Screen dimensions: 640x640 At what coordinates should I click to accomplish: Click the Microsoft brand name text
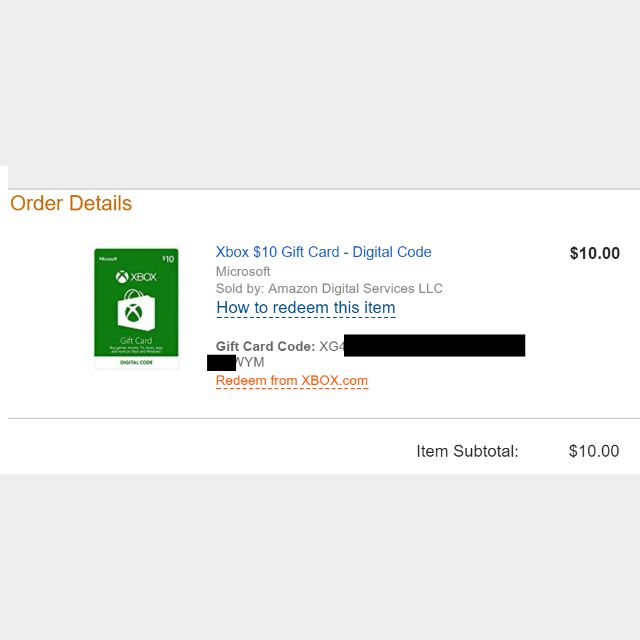(243, 271)
